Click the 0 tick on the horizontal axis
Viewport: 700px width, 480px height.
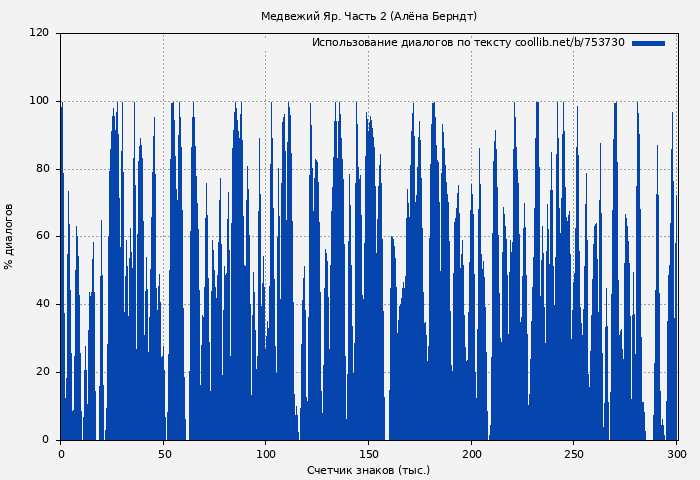tap(61, 454)
